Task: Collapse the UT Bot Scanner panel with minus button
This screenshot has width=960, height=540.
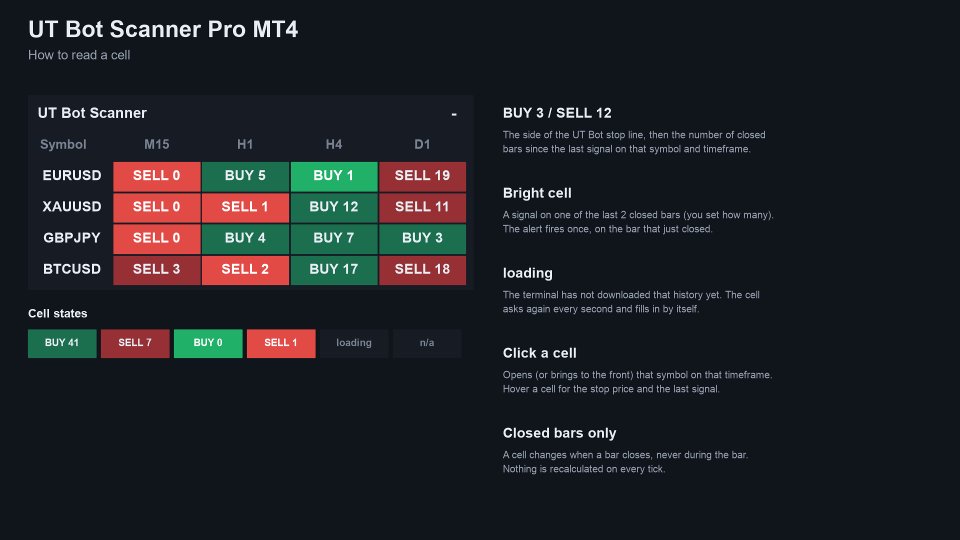Action: coord(454,114)
